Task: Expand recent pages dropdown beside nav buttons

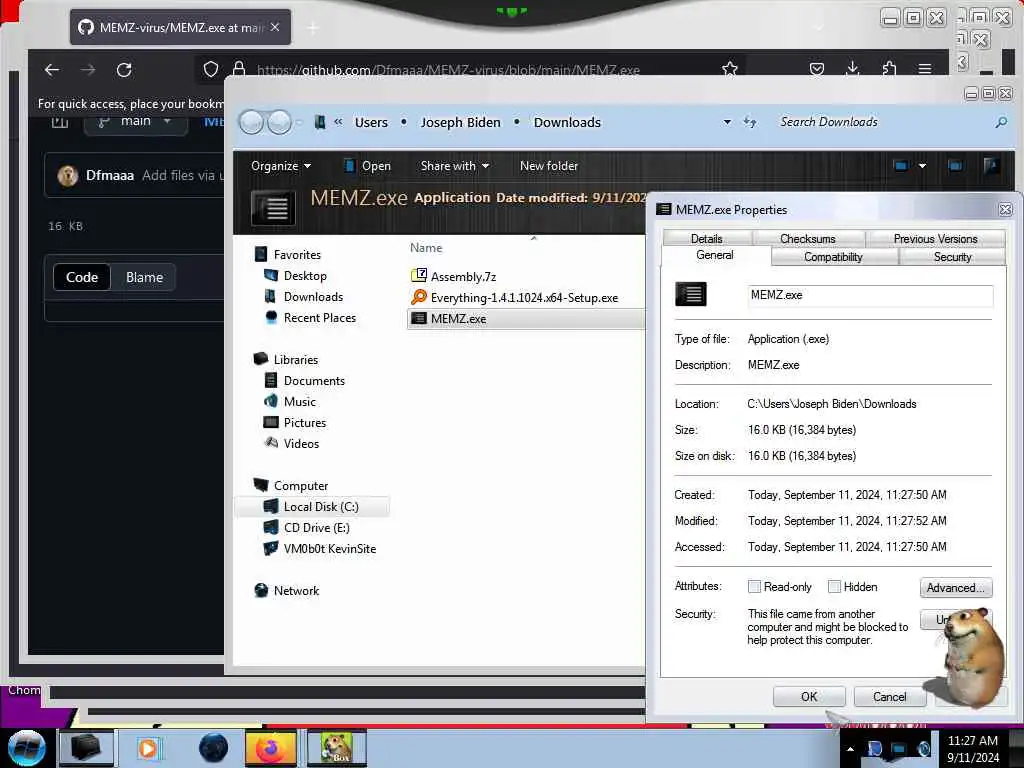Action: [300, 122]
